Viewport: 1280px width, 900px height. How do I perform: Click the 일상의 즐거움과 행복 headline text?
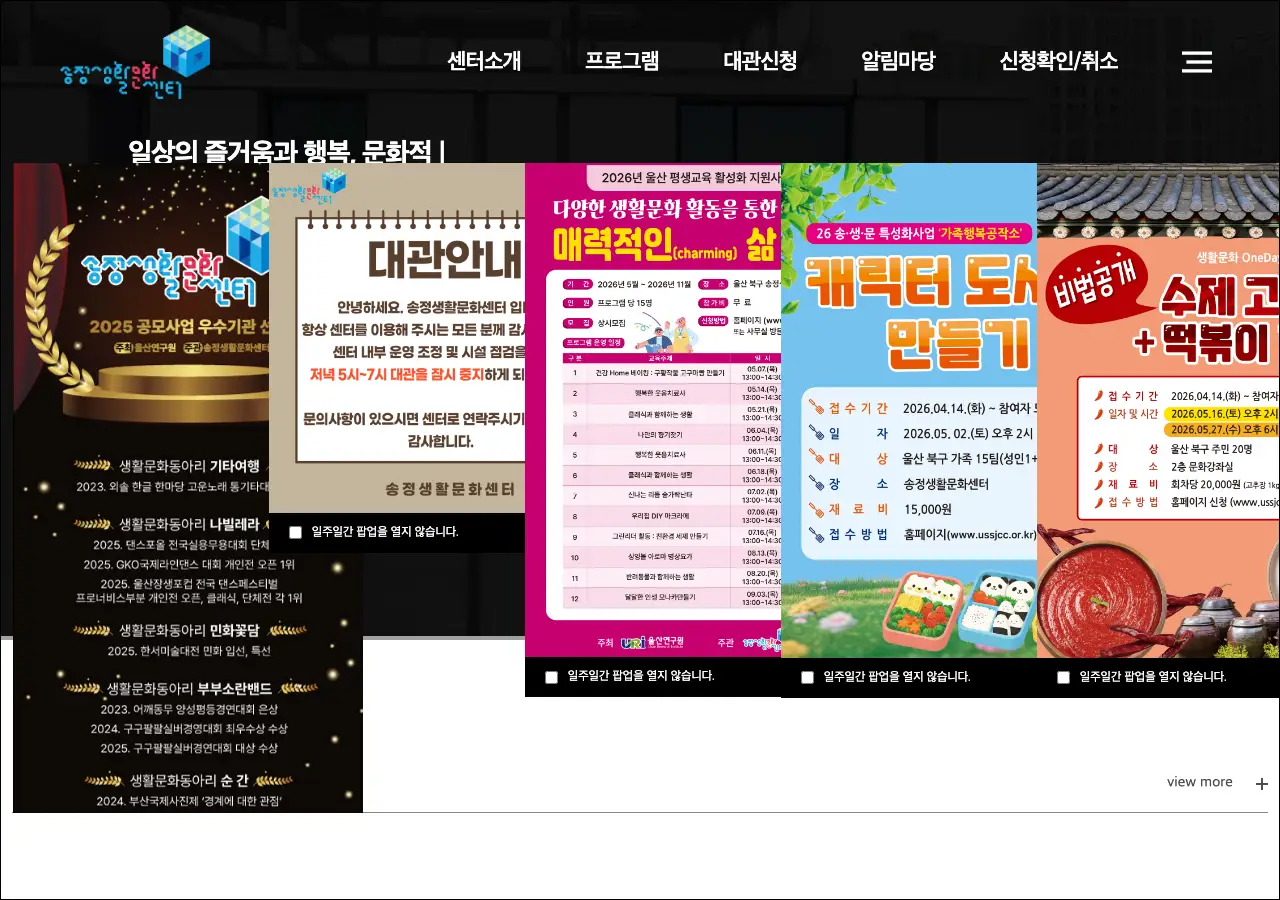(x=285, y=151)
